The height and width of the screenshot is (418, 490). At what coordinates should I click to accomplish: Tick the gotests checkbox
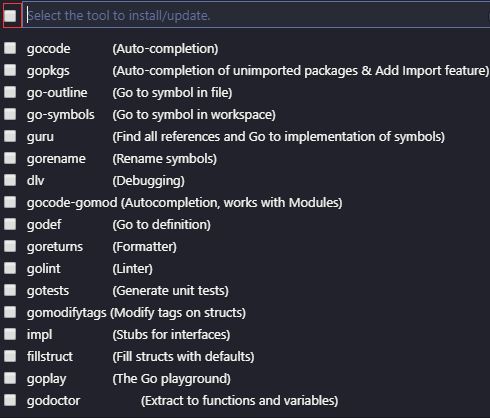pyautogui.click(x=10, y=290)
